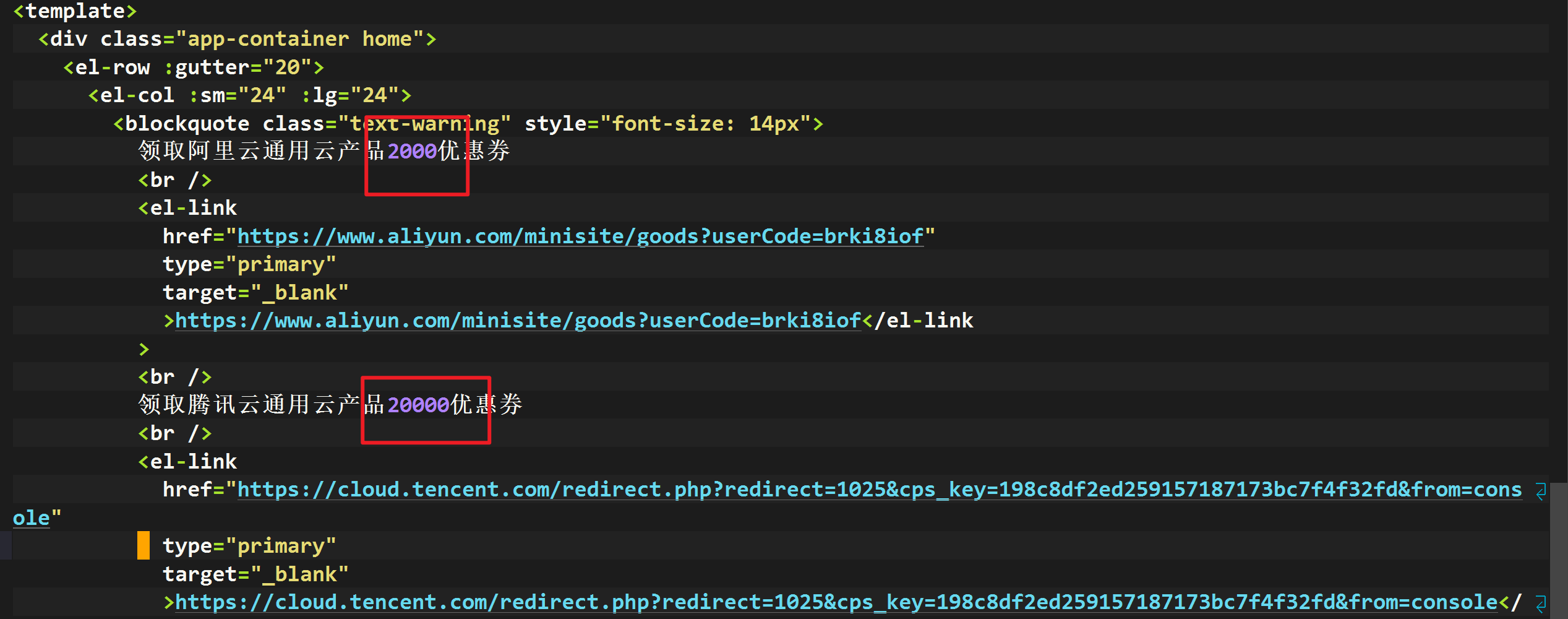
Task: Click the el-link tag above the aliyun href
Action: [187, 208]
